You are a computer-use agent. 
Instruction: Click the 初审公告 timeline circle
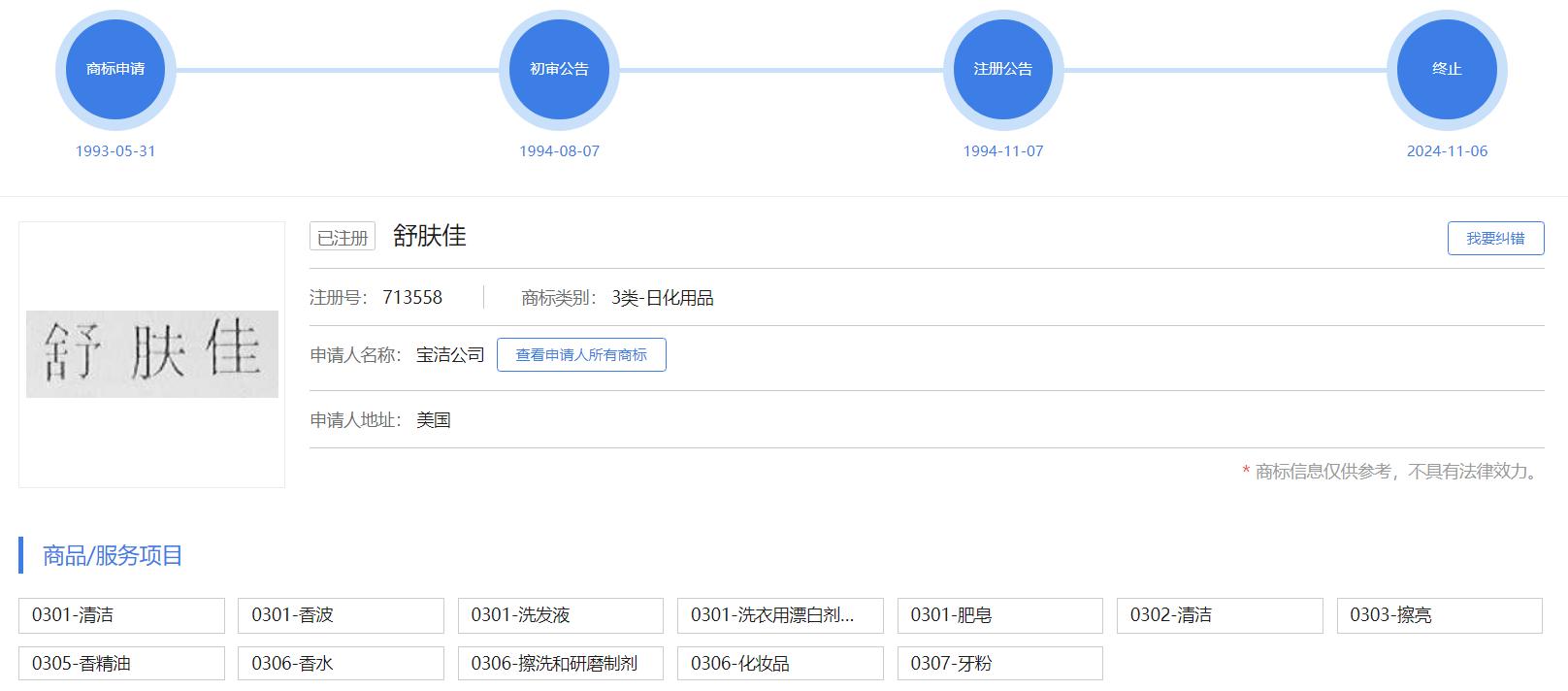click(559, 69)
